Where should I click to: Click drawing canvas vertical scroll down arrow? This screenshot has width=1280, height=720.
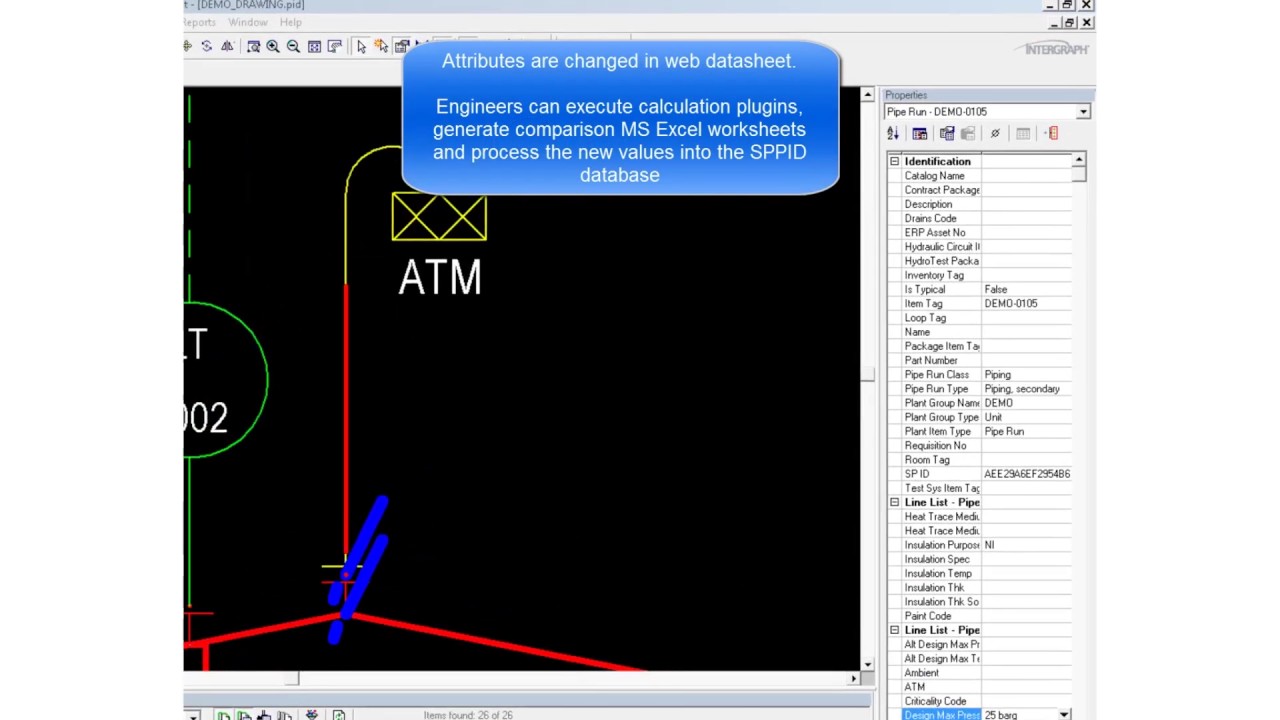point(867,664)
